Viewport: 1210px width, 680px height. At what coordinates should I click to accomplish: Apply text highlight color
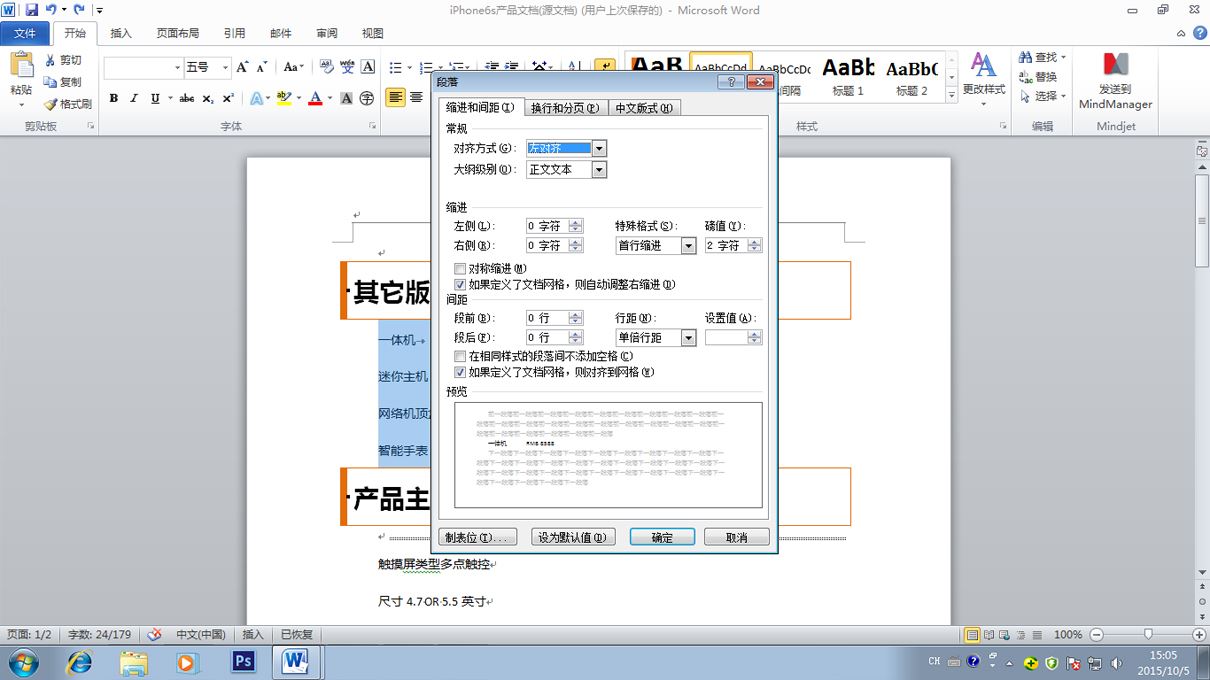pyautogui.click(x=284, y=98)
